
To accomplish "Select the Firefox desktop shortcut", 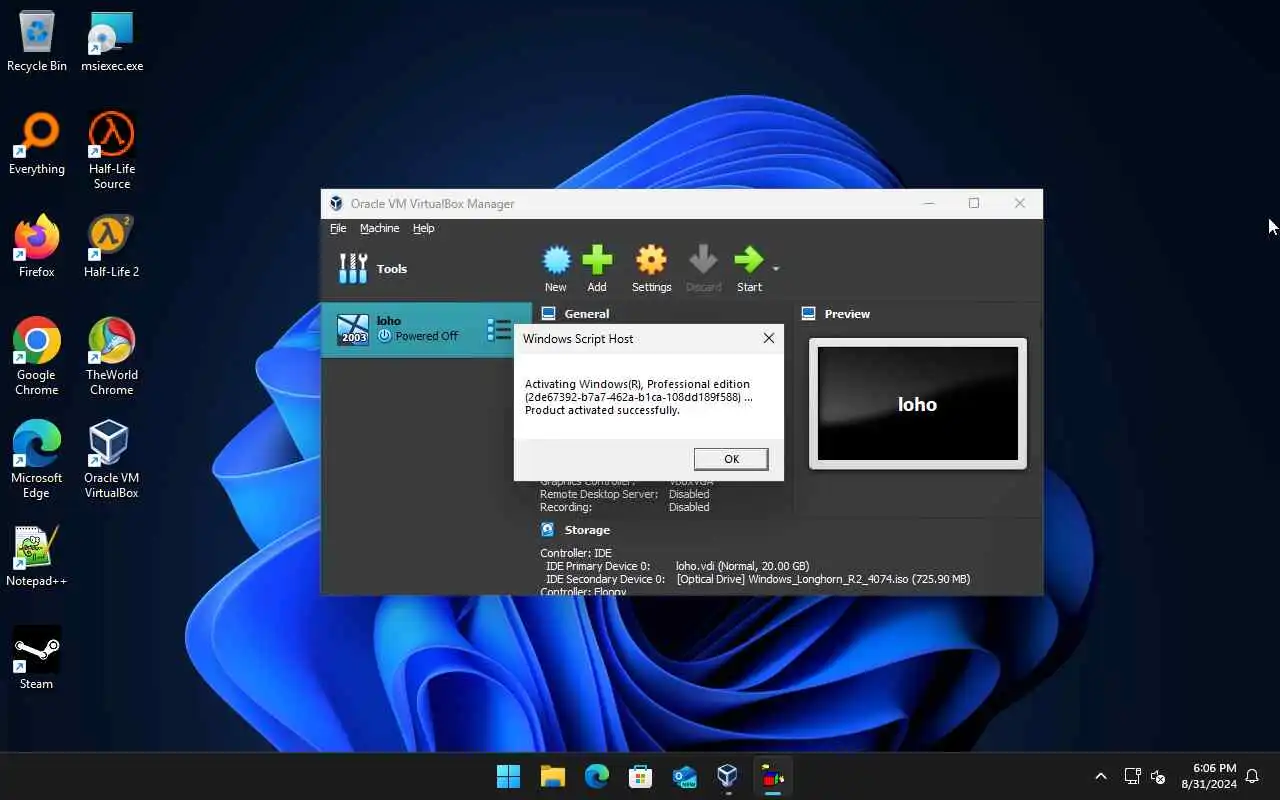I will (x=37, y=247).
